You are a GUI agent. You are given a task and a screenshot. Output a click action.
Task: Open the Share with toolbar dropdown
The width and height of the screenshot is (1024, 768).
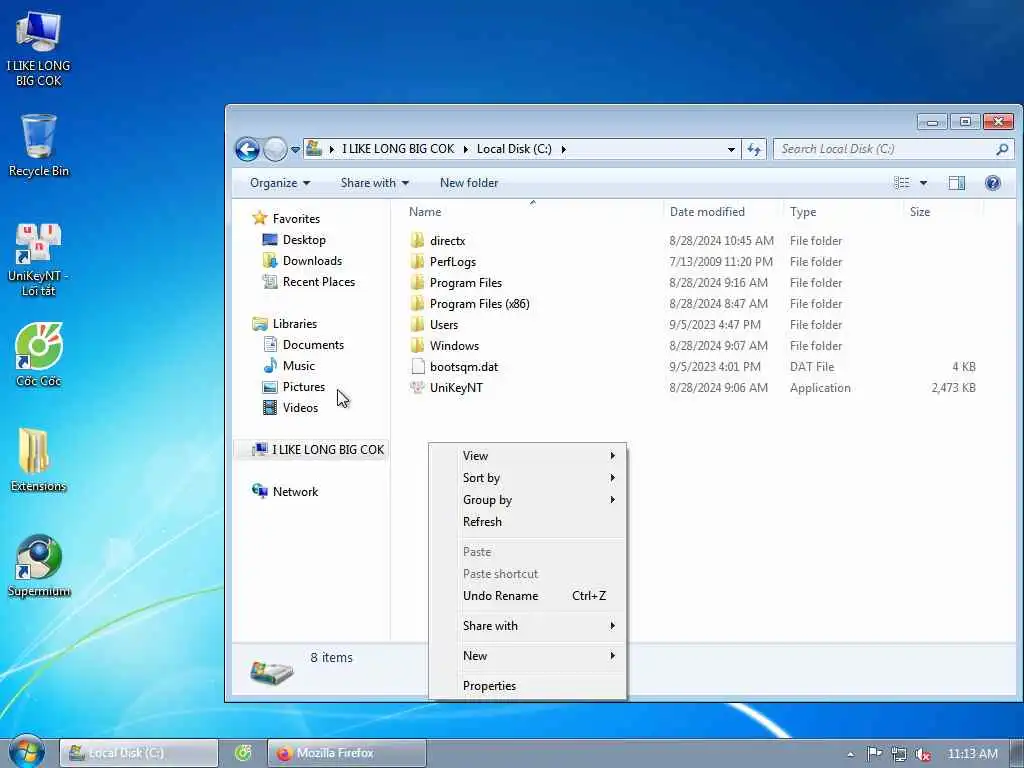coord(374,183)
